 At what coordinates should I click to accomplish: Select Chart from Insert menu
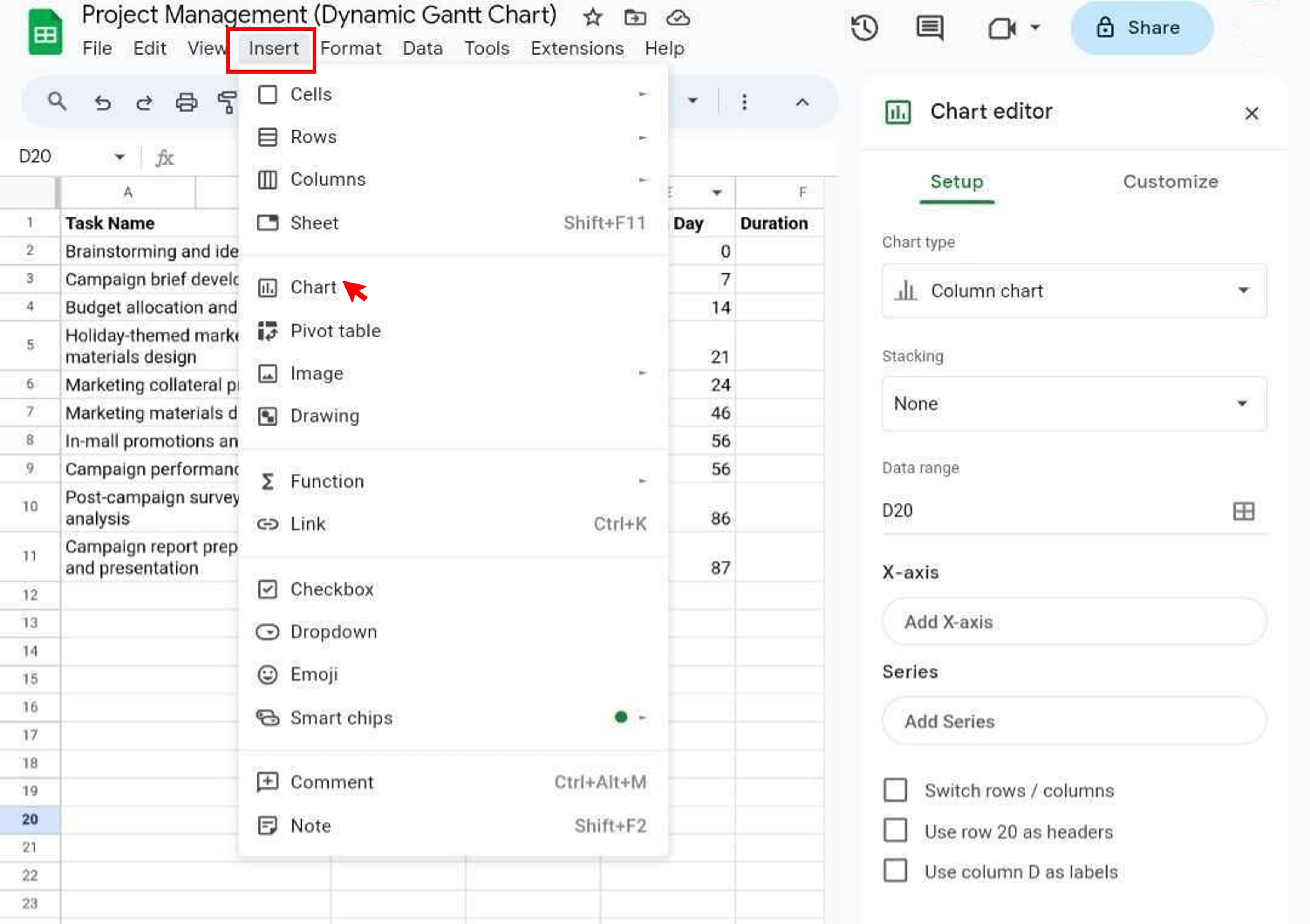click(313, 287)
